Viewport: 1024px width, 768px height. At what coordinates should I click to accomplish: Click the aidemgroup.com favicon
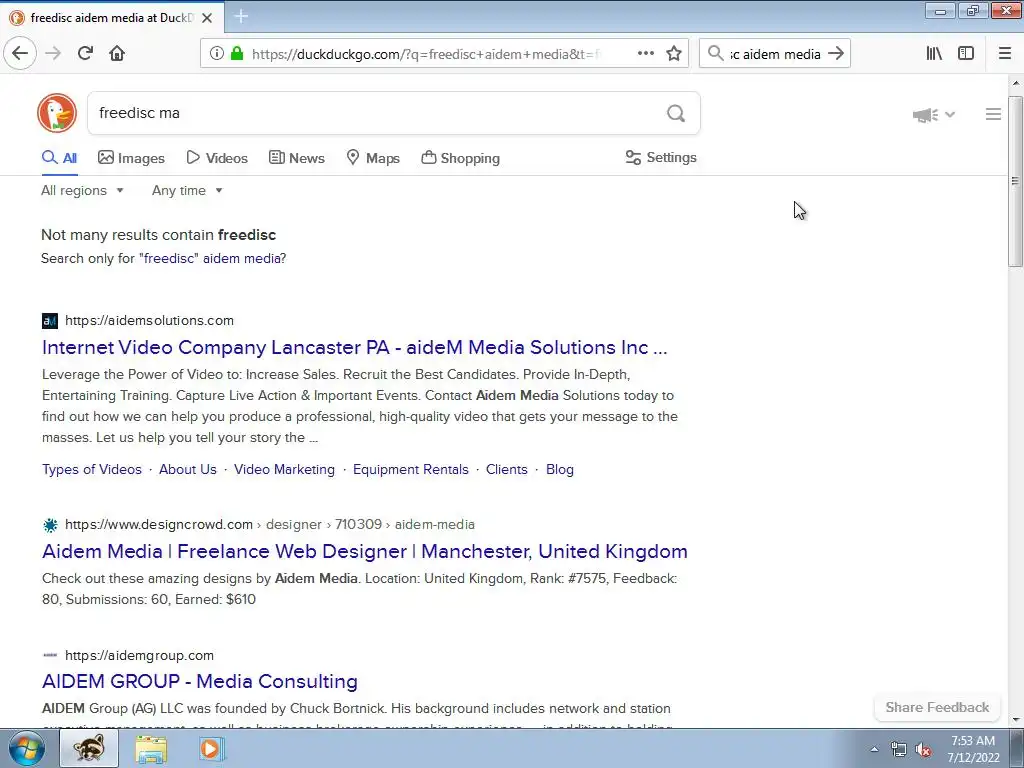coord(50,655)
